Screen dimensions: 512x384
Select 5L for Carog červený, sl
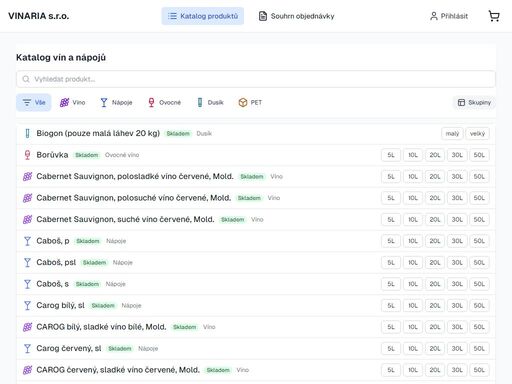[x=391, y=348]
